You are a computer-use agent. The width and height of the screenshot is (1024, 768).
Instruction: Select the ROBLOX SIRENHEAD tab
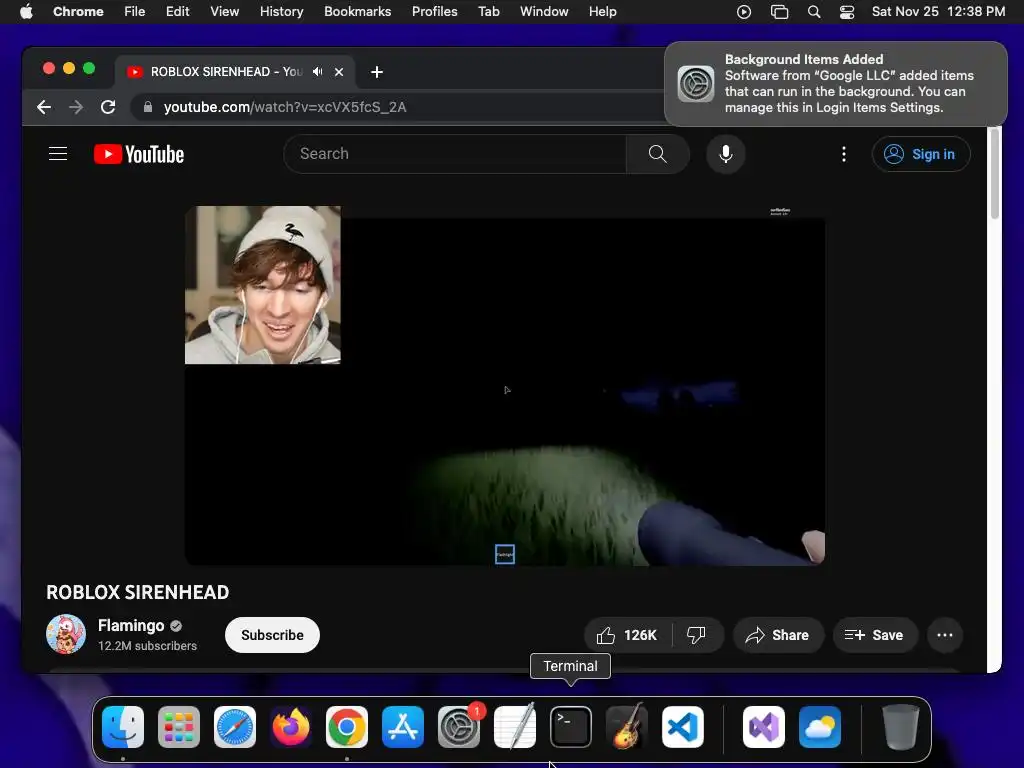pos(235,72)
